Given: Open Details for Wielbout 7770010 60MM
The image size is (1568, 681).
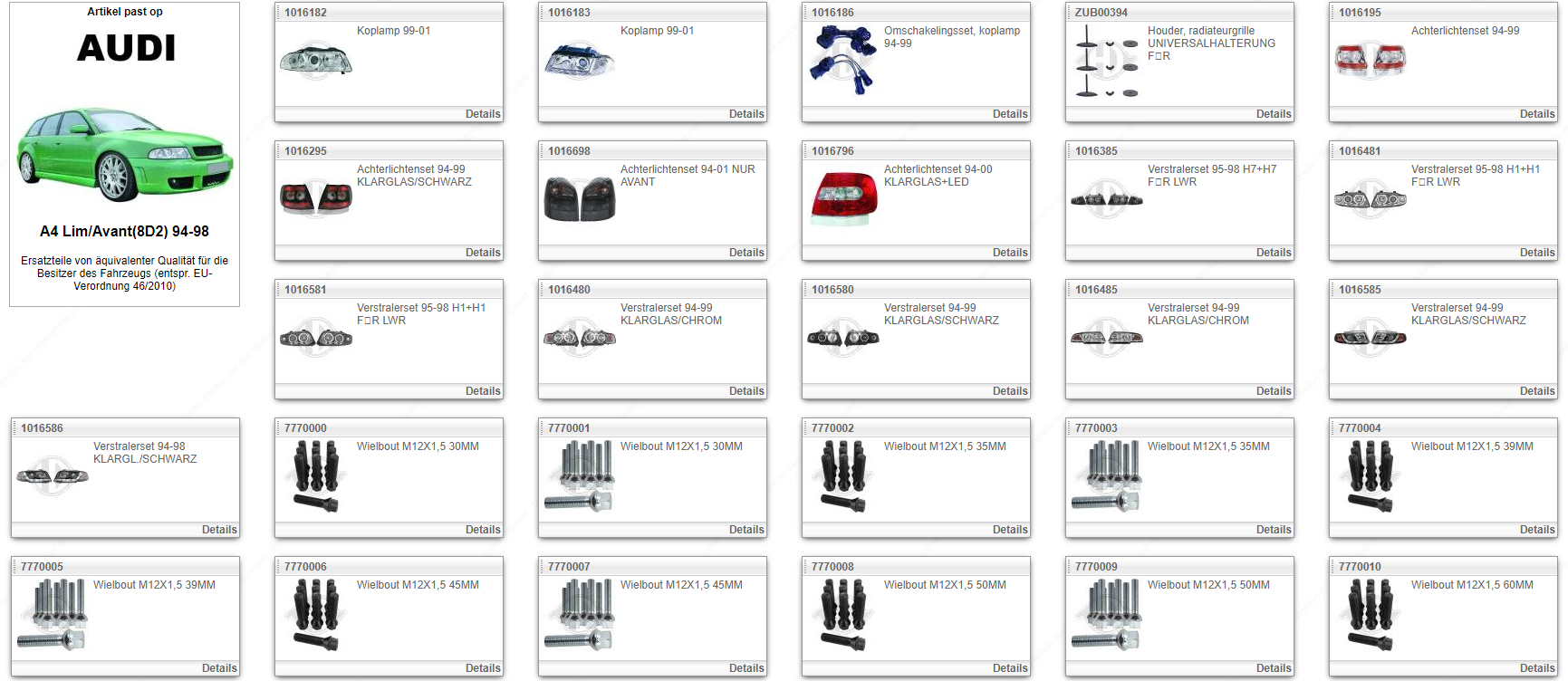Looking at the screenshot, I should click(1536, 668).
